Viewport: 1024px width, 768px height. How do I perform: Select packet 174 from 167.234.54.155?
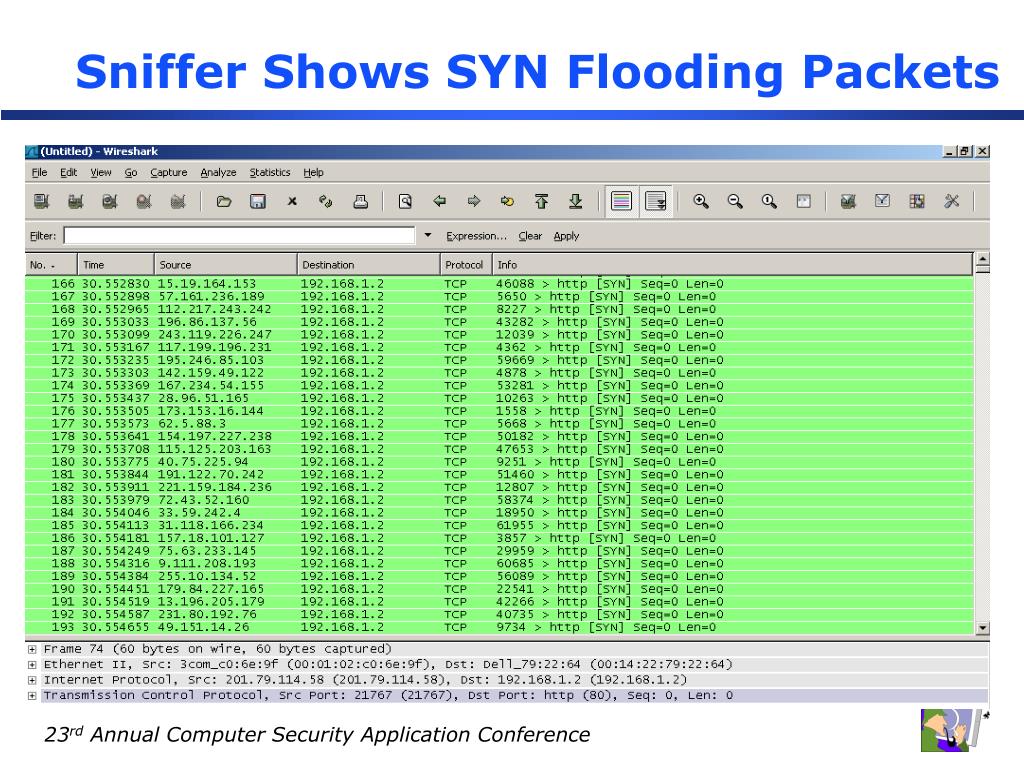499,385
